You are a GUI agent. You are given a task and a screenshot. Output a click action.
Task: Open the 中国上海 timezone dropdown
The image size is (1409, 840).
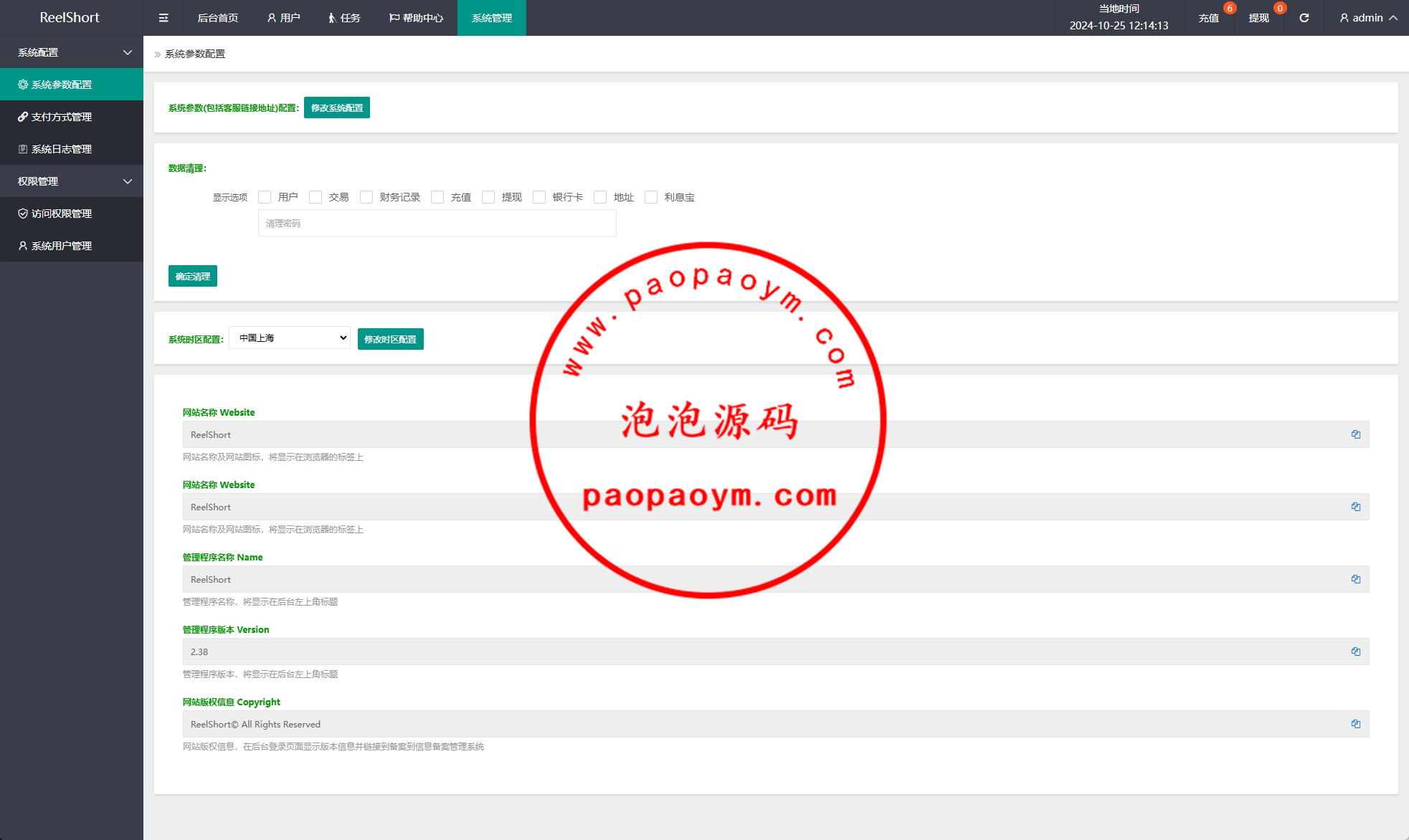[x=290, y=338]
